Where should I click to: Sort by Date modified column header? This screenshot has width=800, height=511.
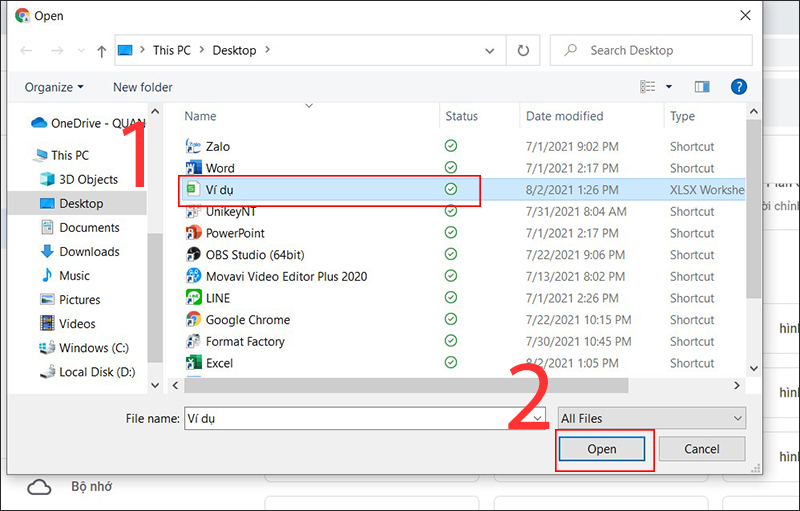[x=564, y=116]
